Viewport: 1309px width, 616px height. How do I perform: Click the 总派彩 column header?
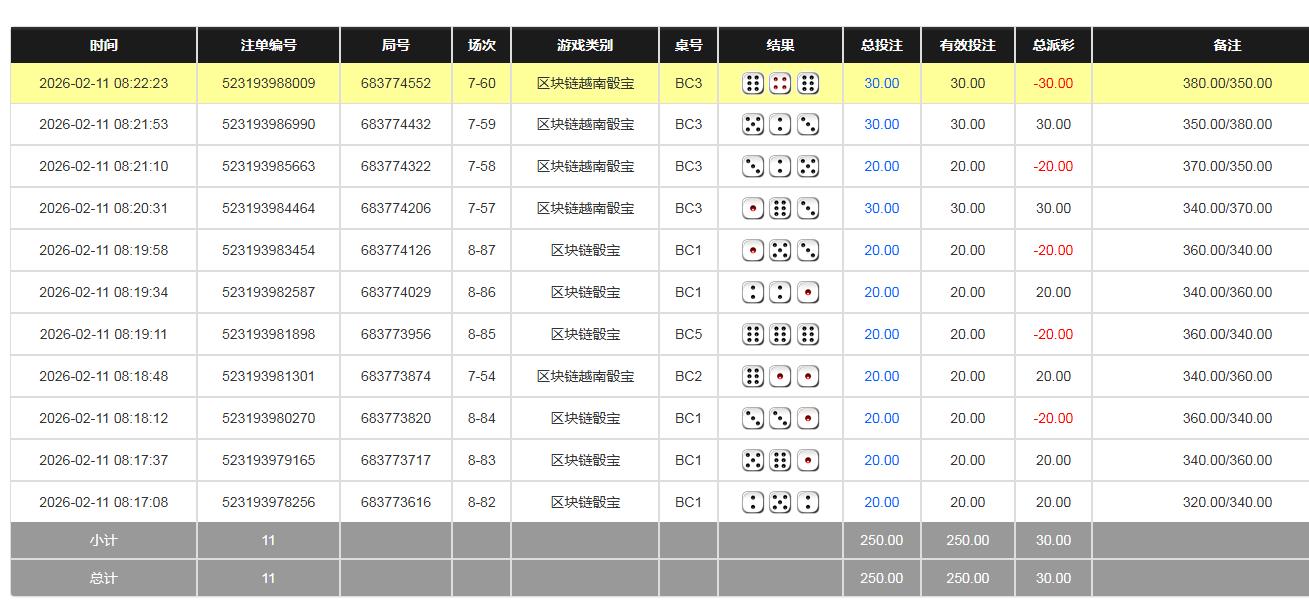point(1053,44)
